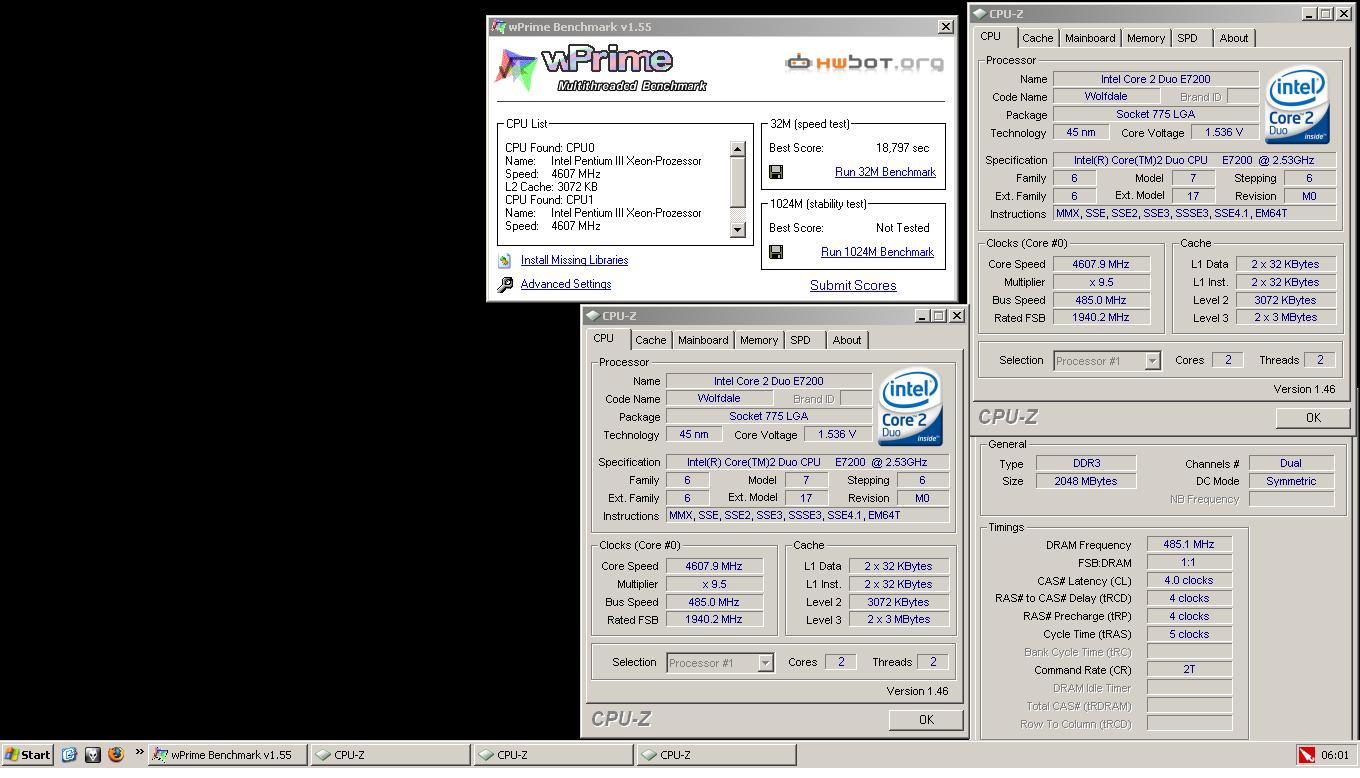Click the red system tray icon

pyautogui.click(x=1306, y=755)
